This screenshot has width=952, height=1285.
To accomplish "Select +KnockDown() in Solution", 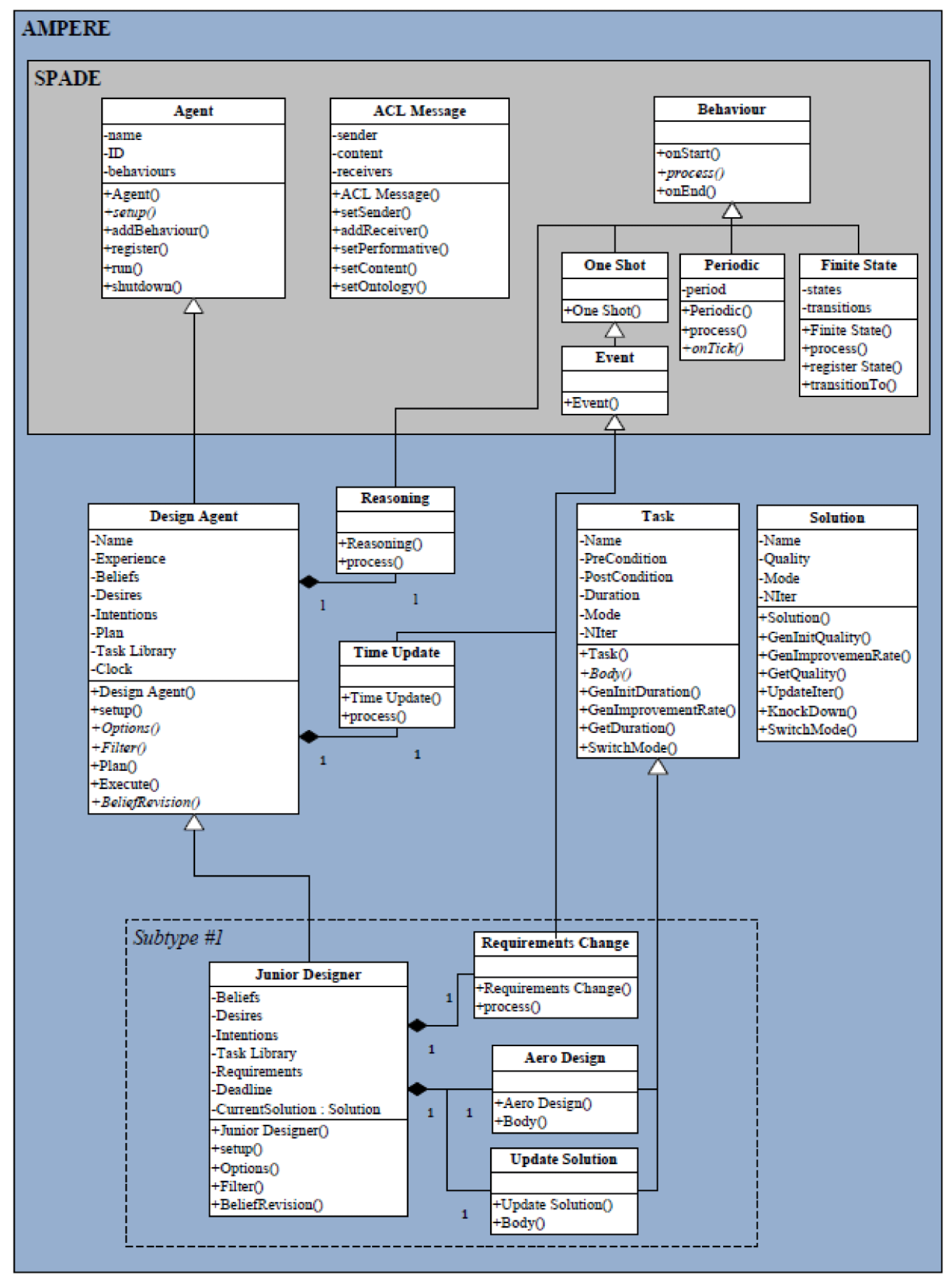I will click(x=808, y=712).
